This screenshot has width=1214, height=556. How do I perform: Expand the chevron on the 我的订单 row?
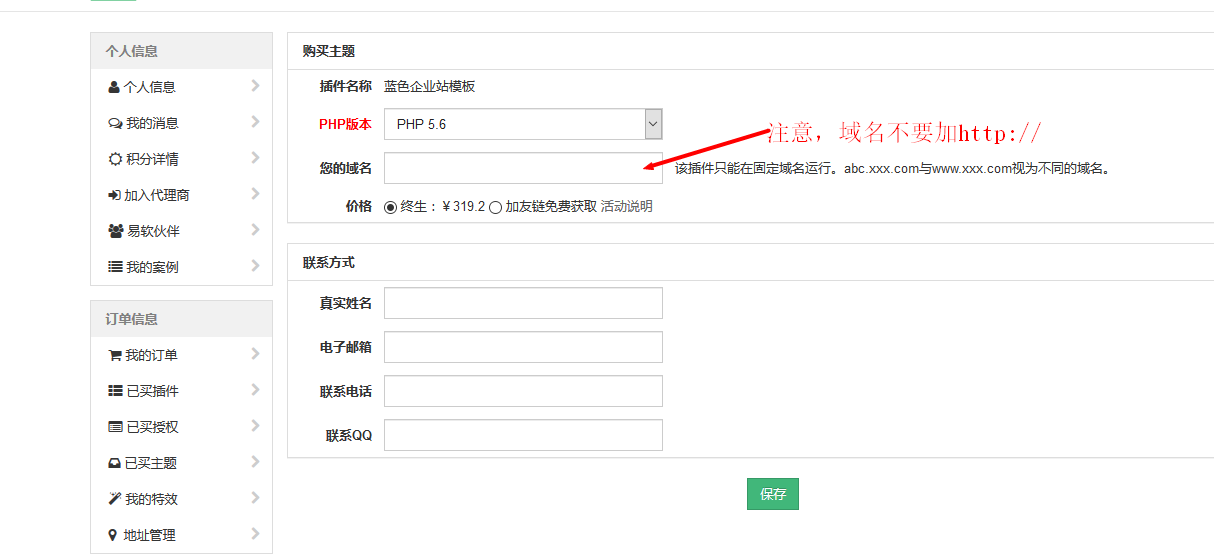click(256, 354)
